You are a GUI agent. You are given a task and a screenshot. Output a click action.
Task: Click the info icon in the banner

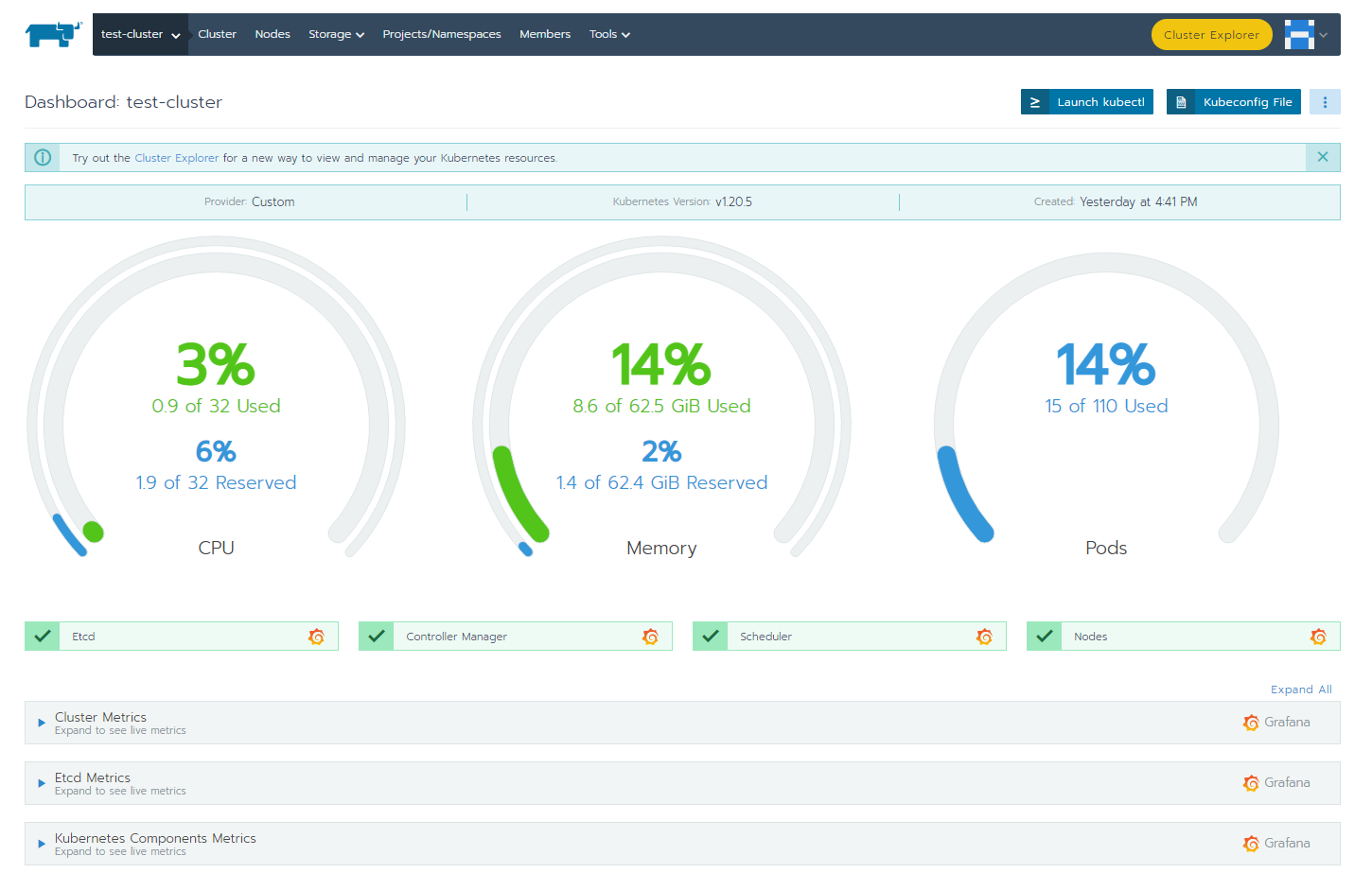pos(43,158)
